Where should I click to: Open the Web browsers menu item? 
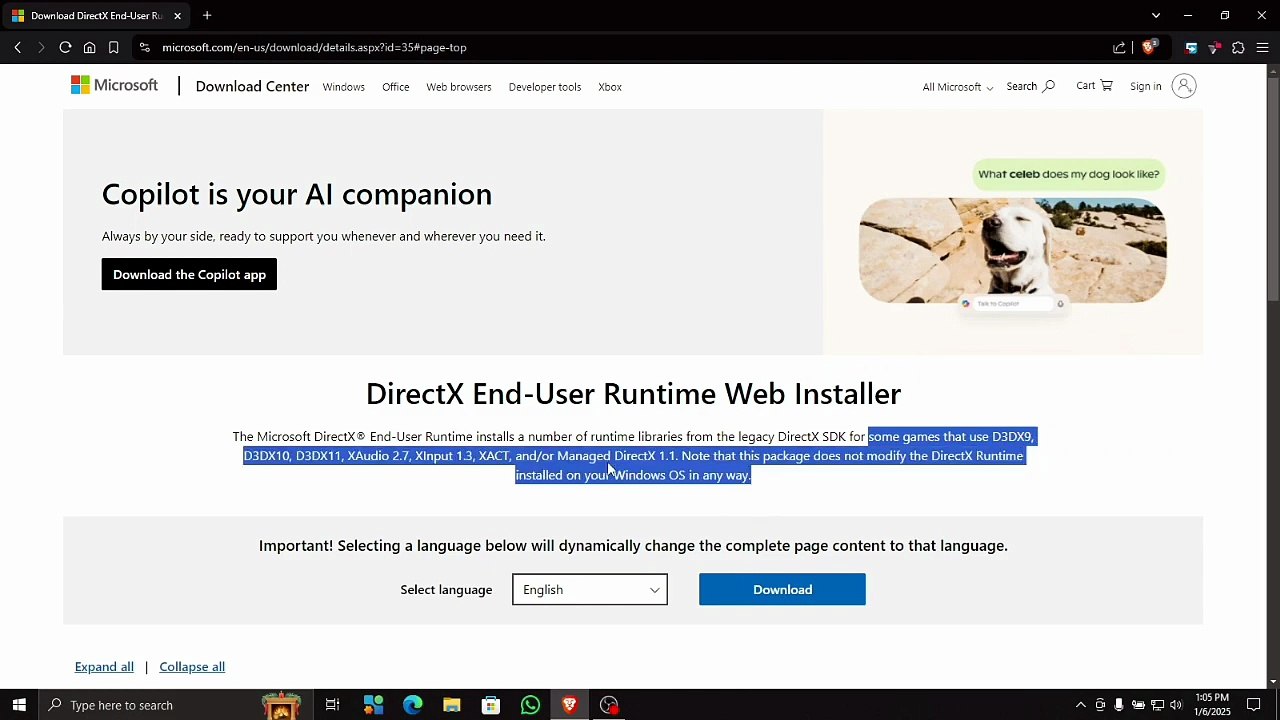point(459,87)
